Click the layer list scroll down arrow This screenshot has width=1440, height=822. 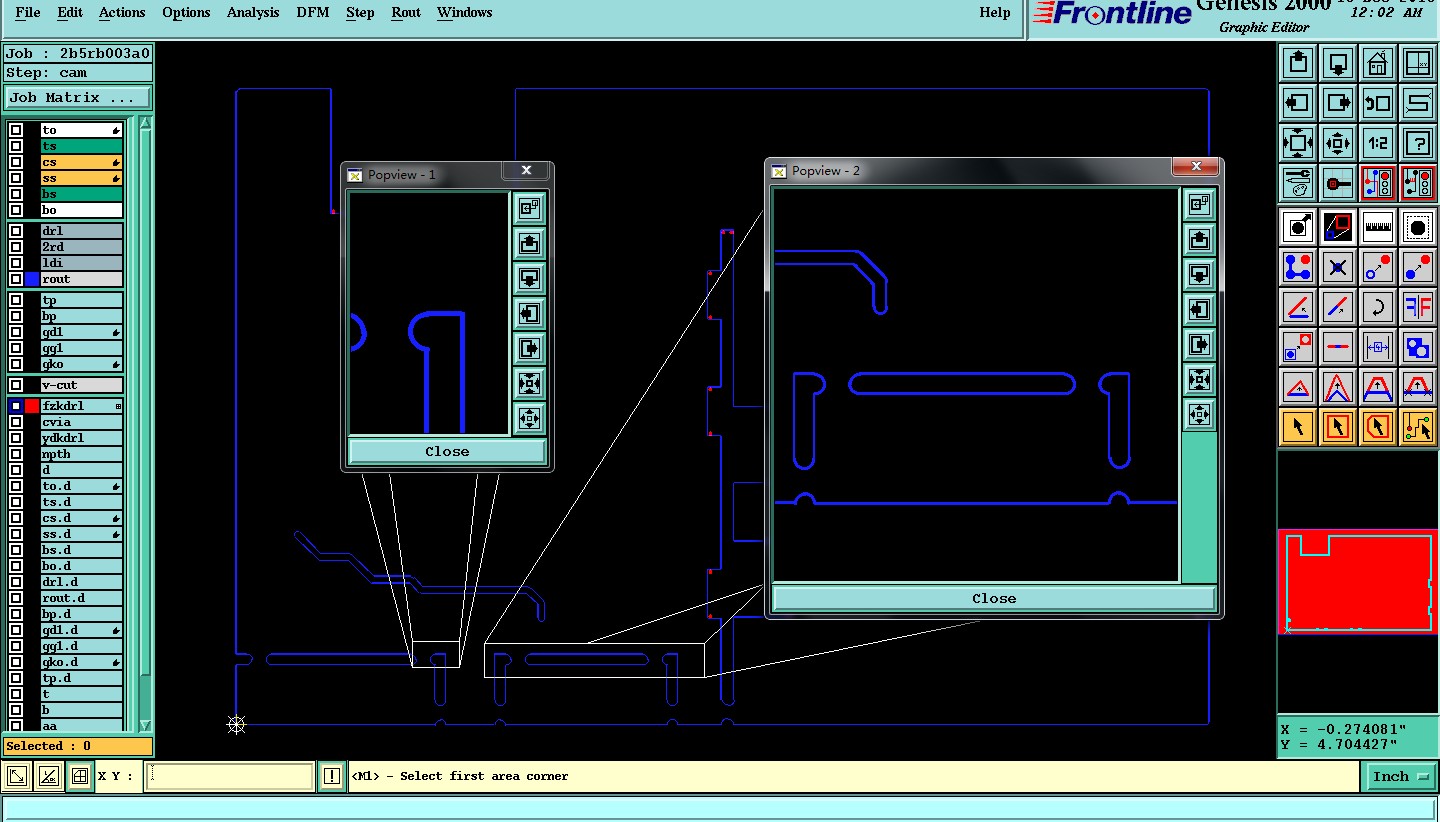pyautogui.click(x=145, y=725)
